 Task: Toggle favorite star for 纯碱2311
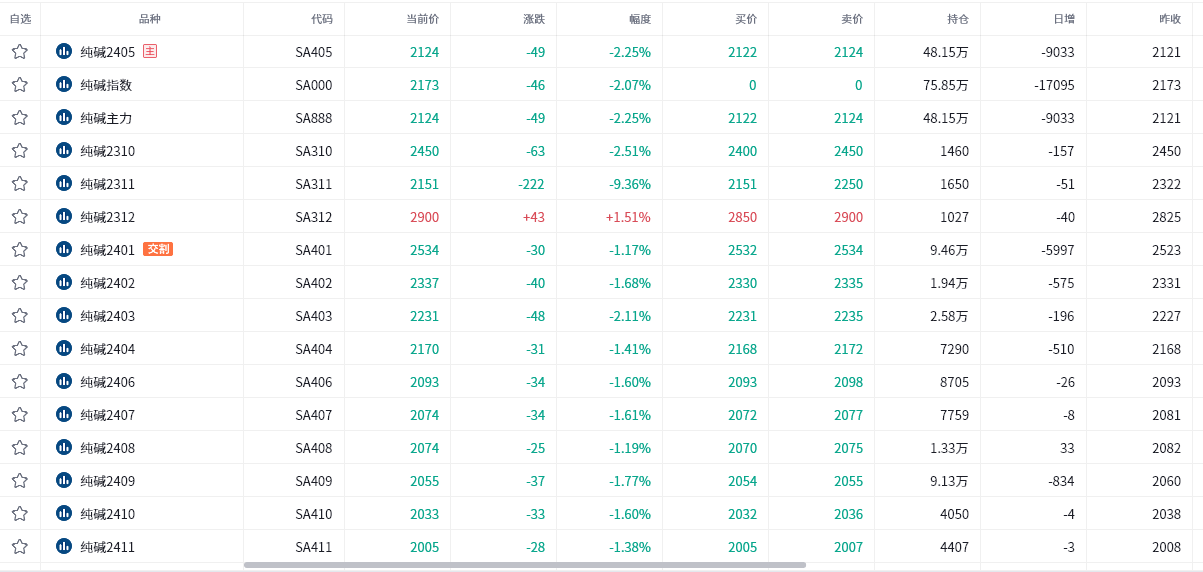20,184
